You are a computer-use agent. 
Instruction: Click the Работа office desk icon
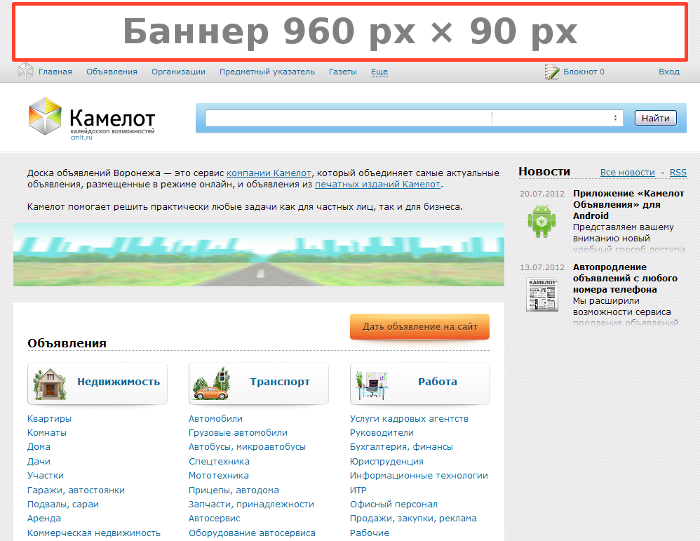tap(372, 382)
